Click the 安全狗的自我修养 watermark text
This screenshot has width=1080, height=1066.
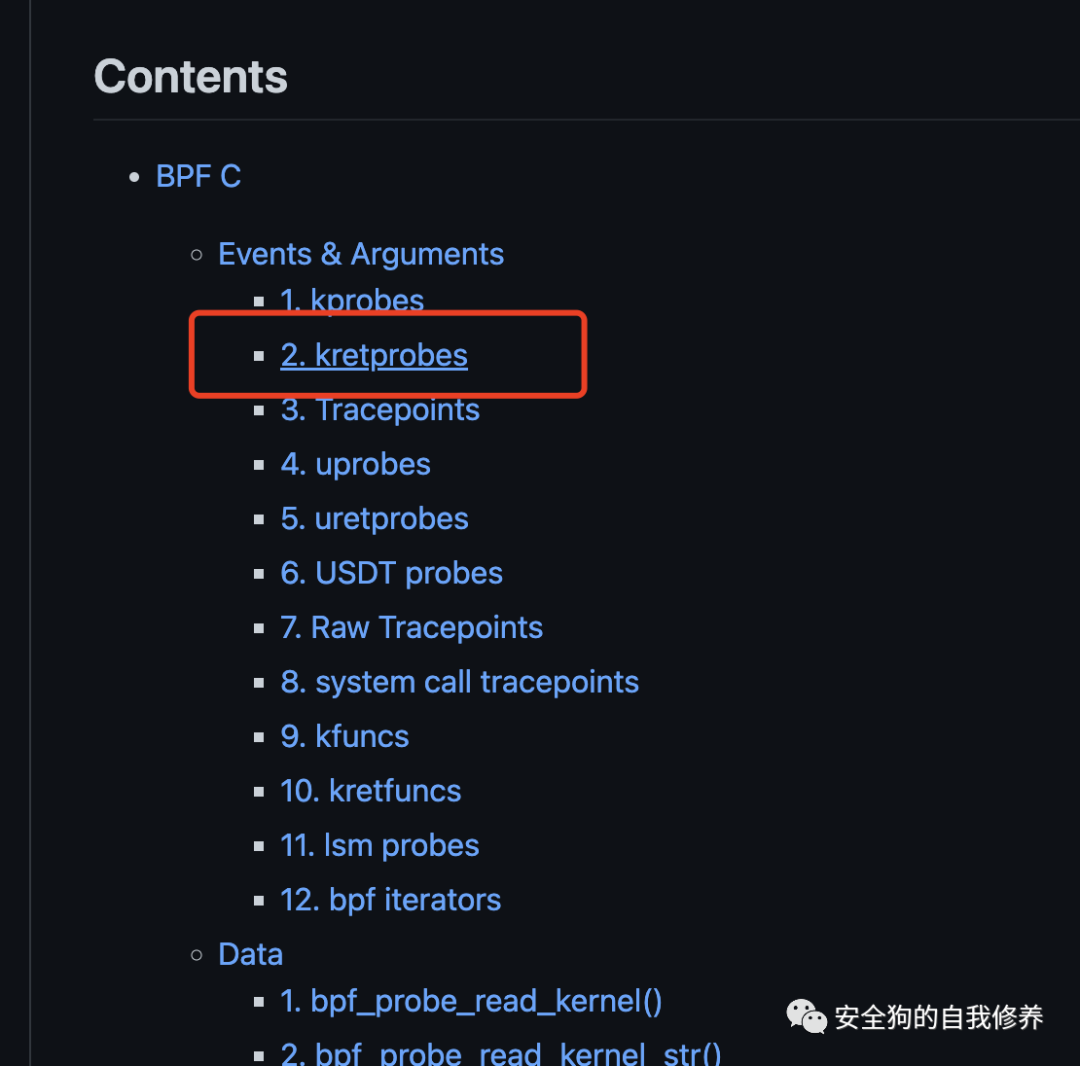tap(938, 1018)
